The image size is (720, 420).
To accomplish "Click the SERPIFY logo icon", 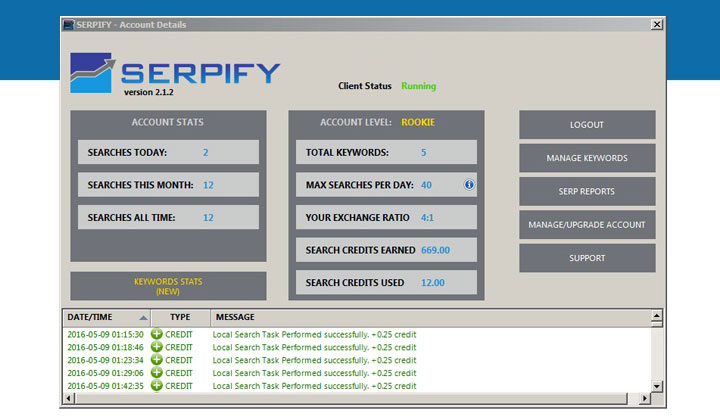I will tap(92, 73).
